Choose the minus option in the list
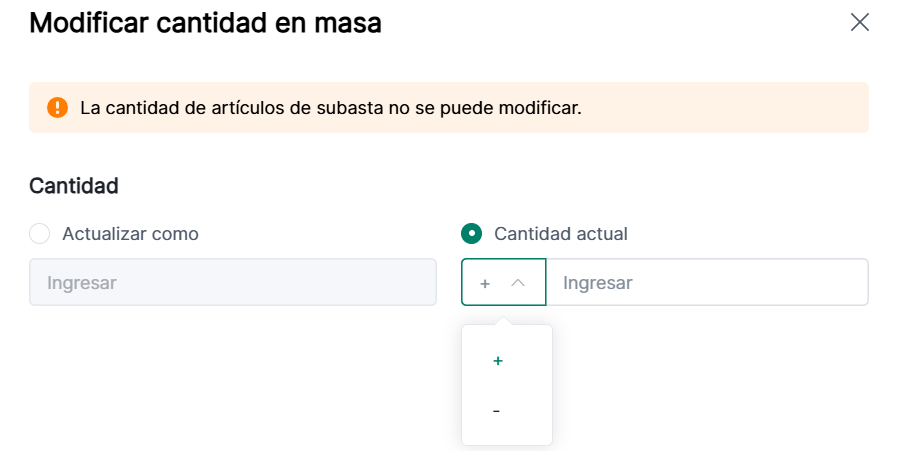907x451 pixels. tap(497, 411)
